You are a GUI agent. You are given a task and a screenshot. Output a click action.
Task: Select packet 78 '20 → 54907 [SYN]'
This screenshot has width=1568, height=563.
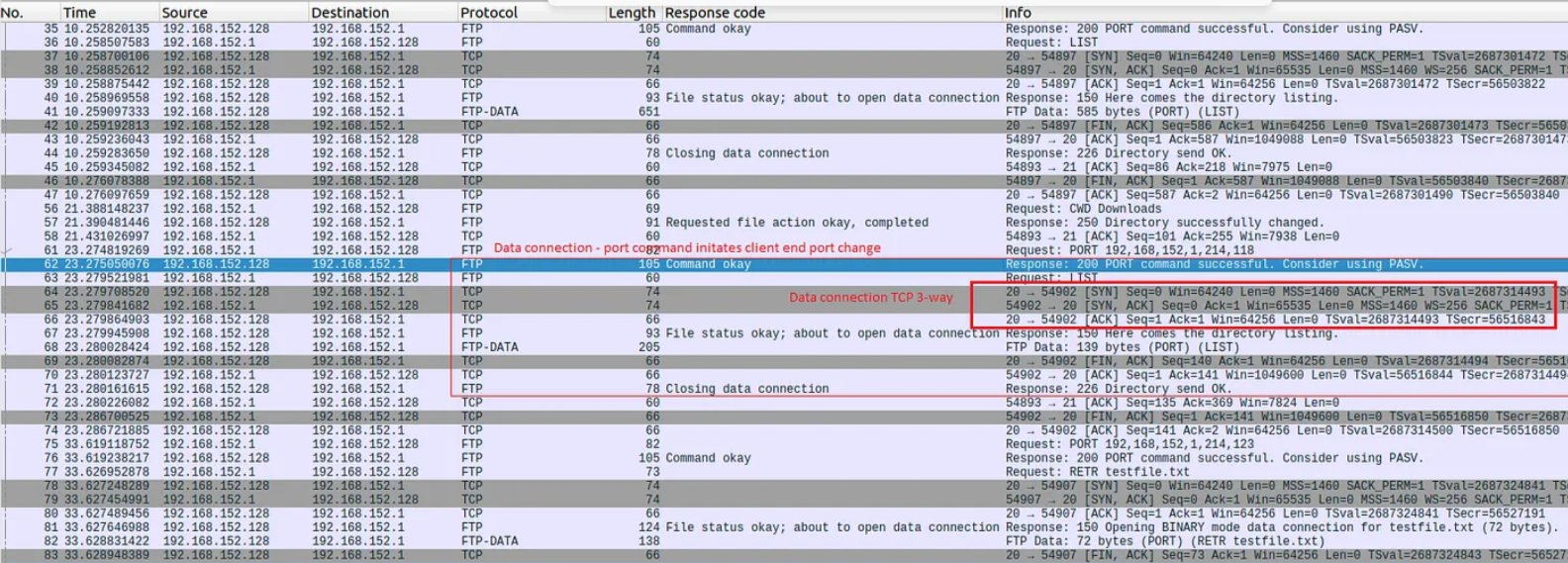(784, 486)
